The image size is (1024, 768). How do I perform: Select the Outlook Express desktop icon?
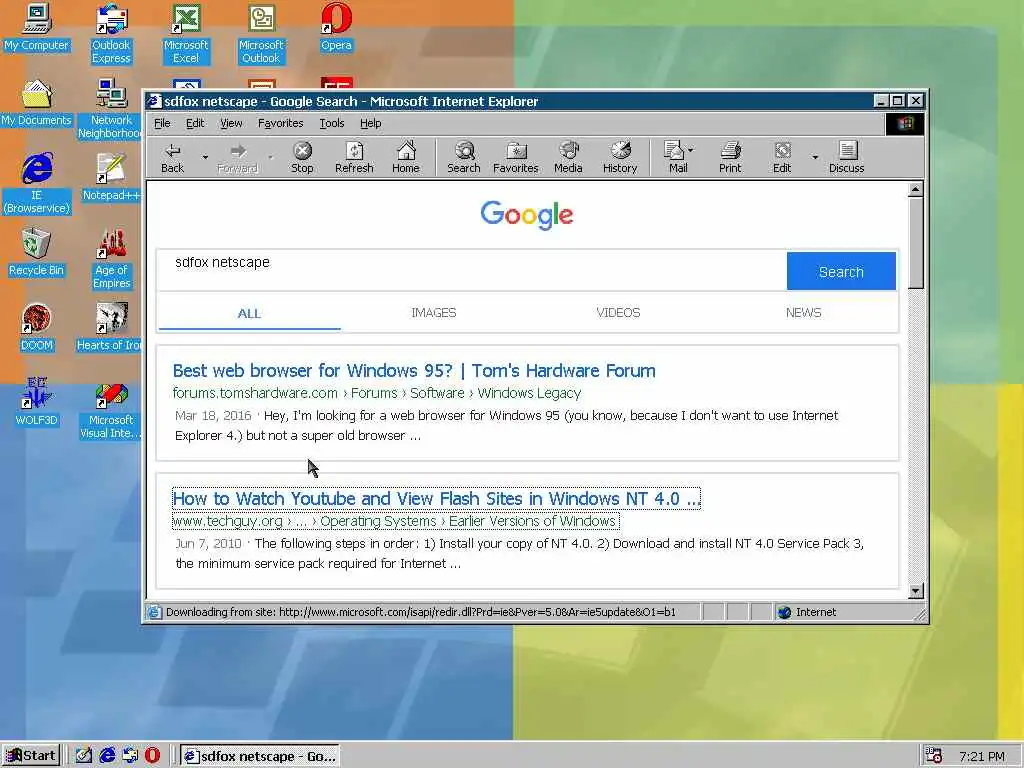111,33
